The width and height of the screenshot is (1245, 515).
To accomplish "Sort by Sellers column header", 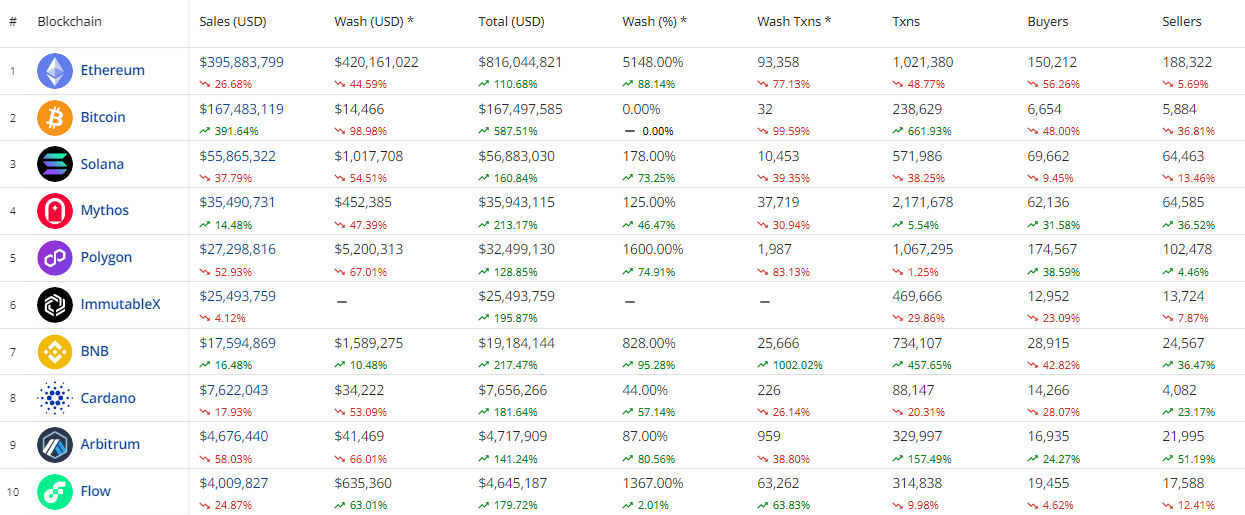I will 1182,21.
